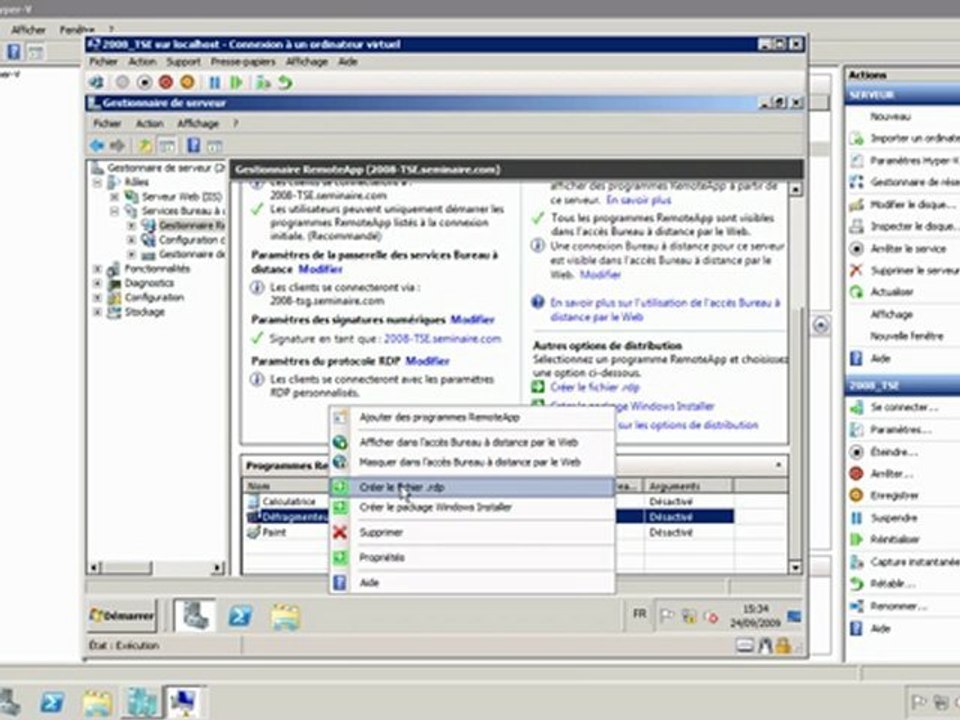Image resolution: width=960 pixels, height=720 pixels.
Task: Expand the Stockage tree node
Action: tap(97, 312)
